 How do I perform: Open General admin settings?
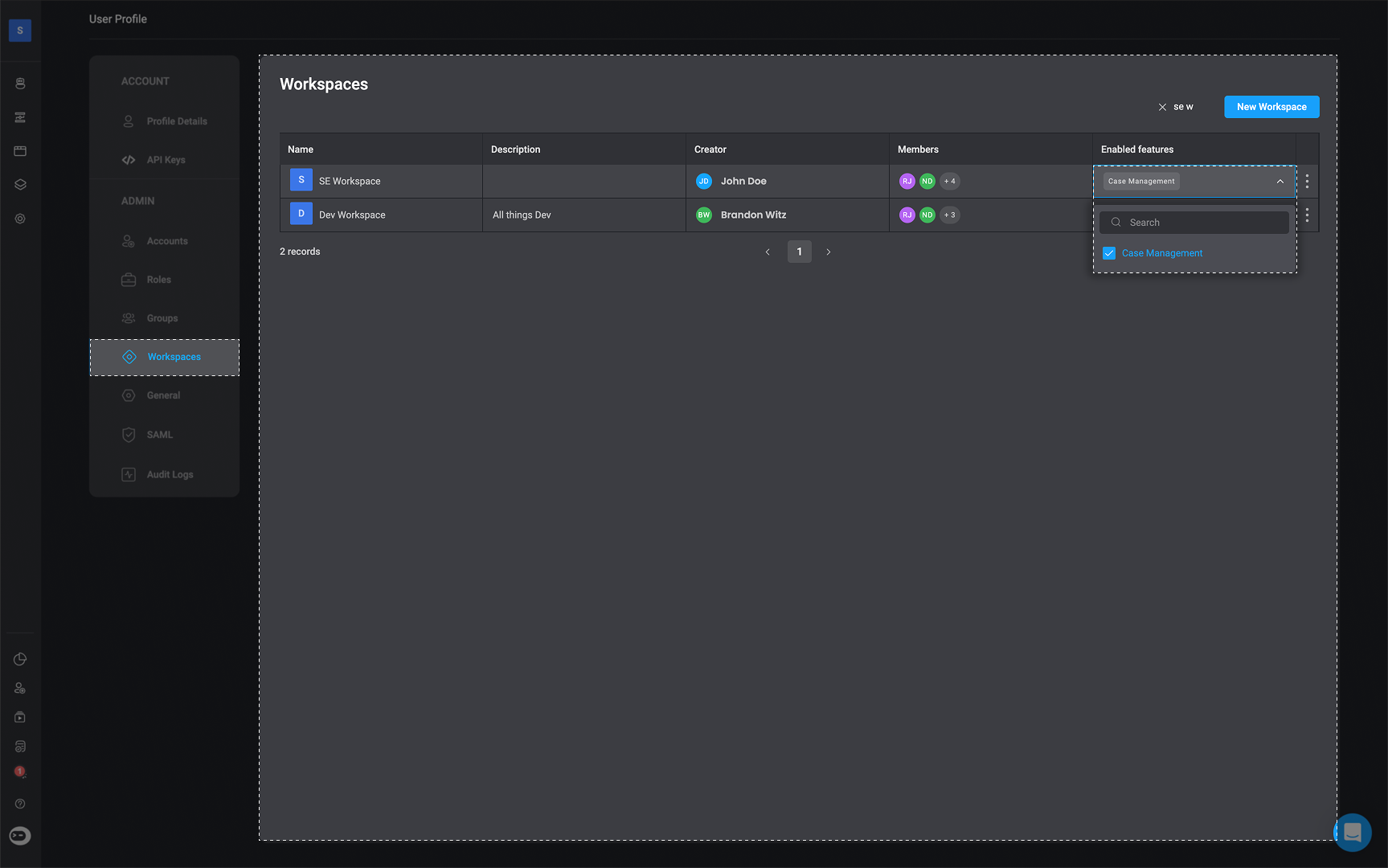click(165, 395)
